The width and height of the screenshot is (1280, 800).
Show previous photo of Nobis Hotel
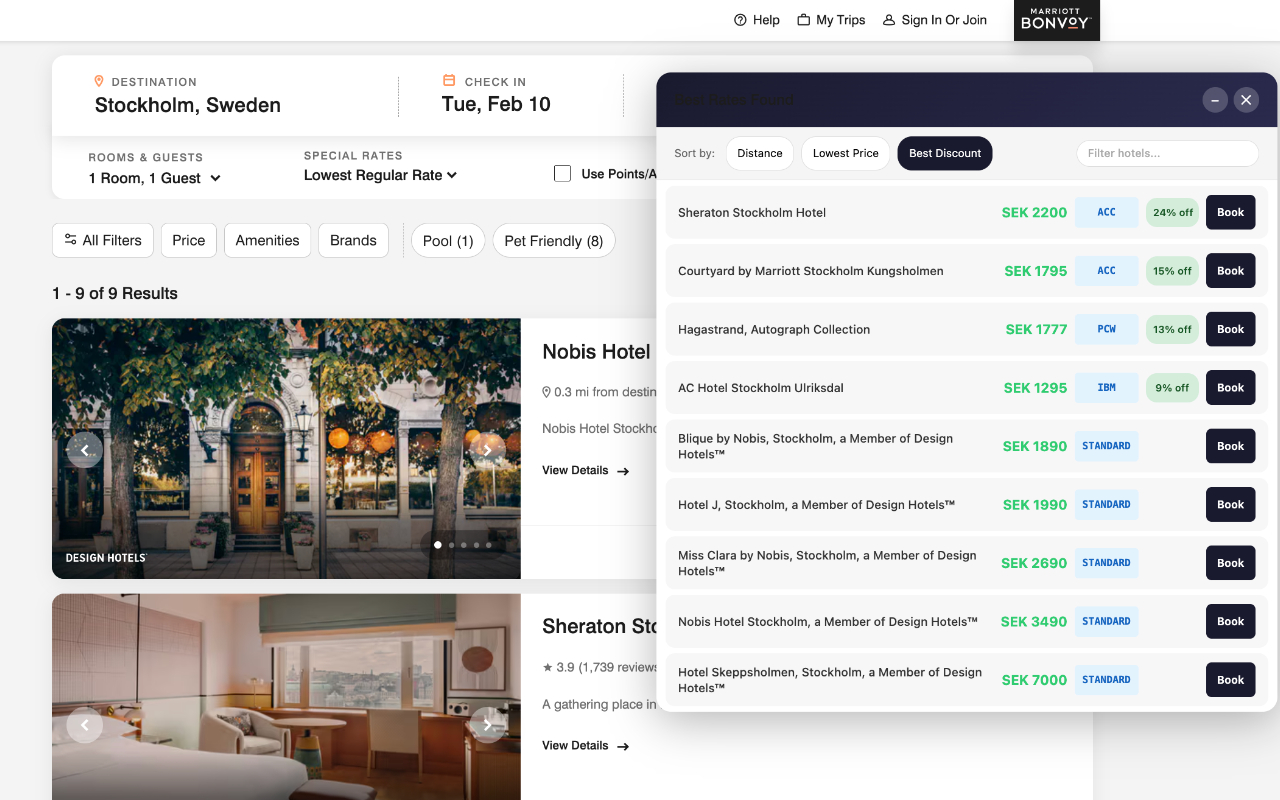[x=85, y=450]
